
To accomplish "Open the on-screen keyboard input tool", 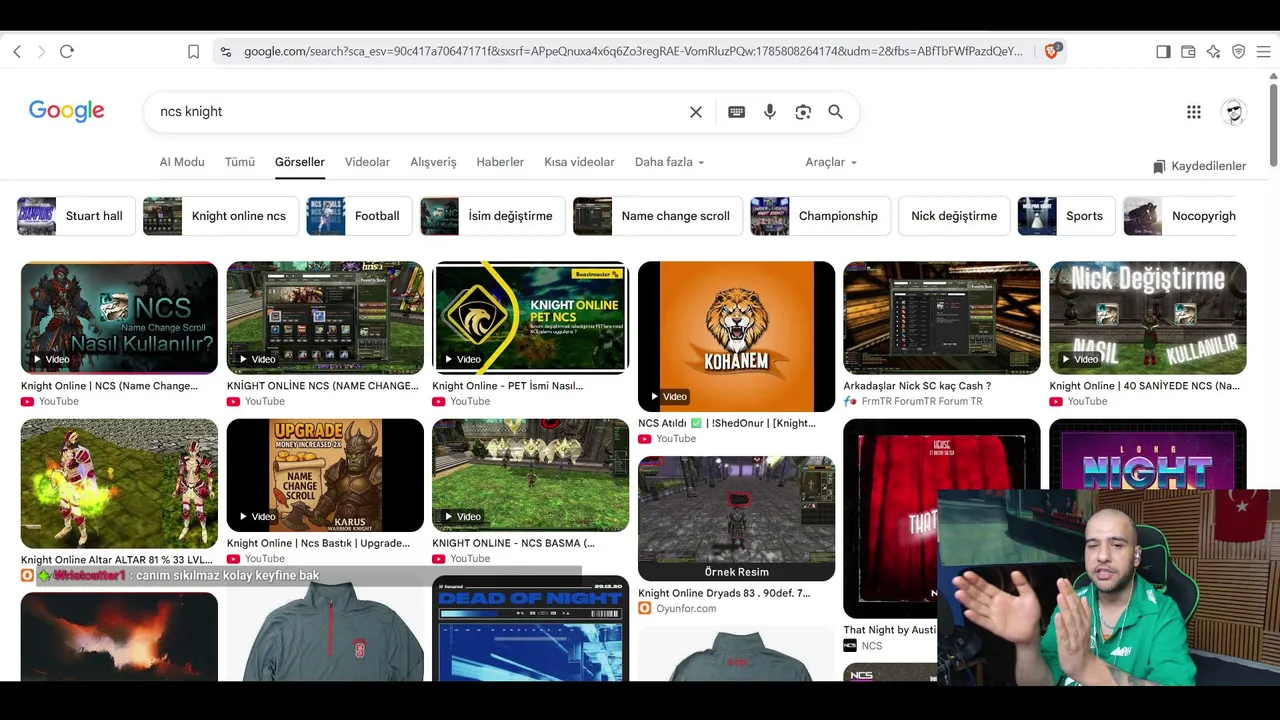I will coord(737,112).
